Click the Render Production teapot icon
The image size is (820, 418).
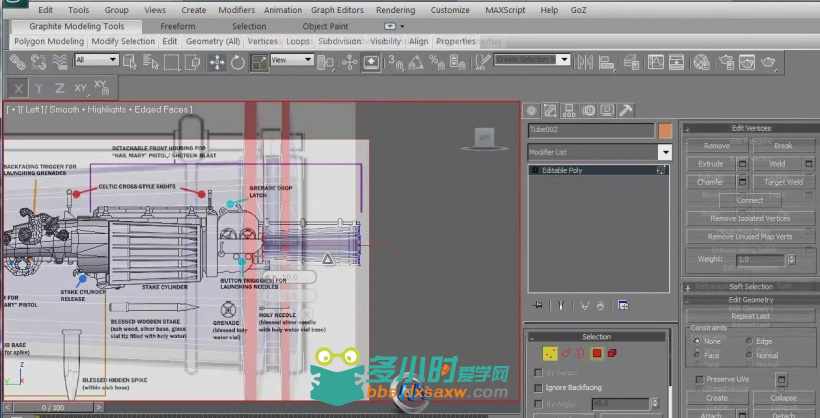click(x=768, y=63)
